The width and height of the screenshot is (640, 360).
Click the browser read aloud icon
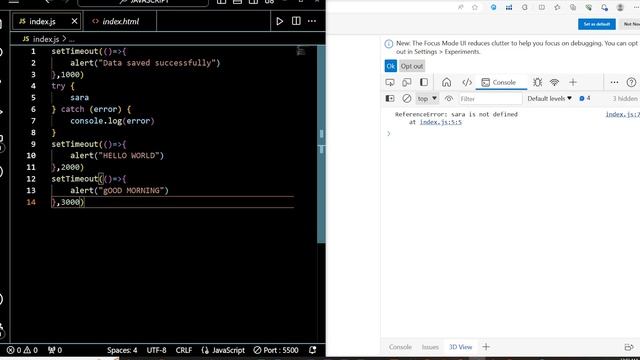[460, 7]
